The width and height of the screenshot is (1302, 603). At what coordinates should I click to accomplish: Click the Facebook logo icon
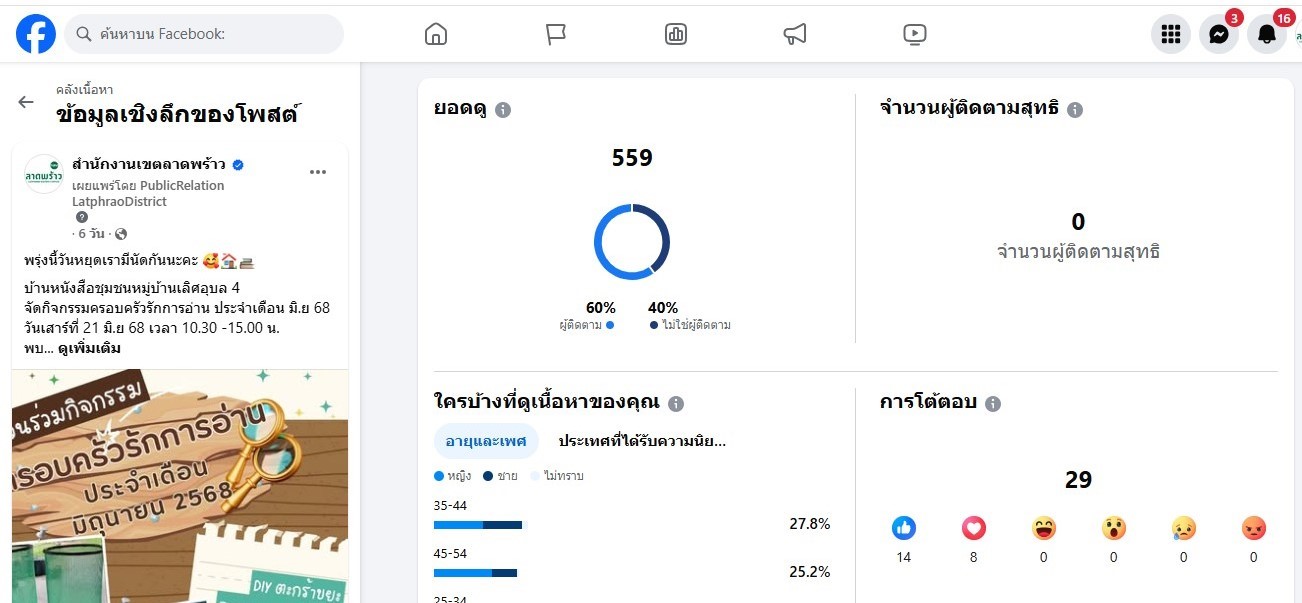click(36, 34)
